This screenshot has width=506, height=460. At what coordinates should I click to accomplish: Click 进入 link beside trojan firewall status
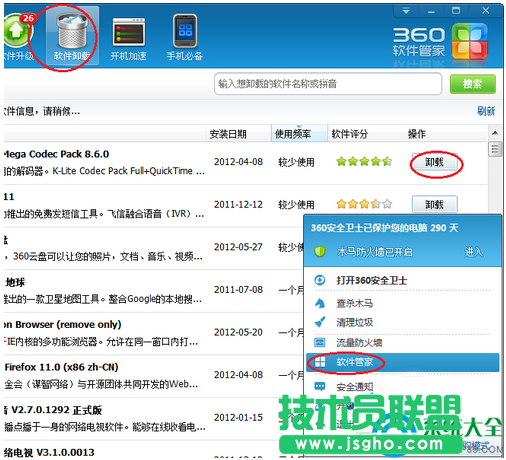(x=473, y=252)
